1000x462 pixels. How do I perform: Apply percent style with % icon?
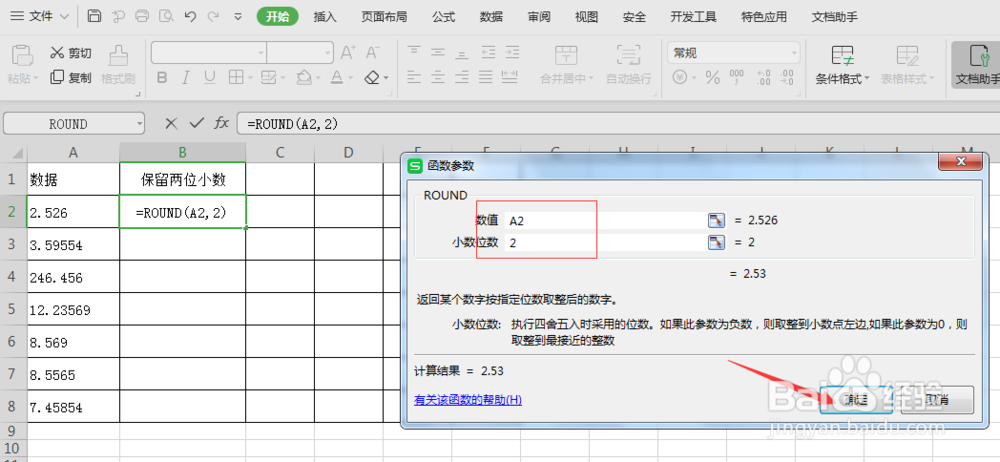(712, 78)
